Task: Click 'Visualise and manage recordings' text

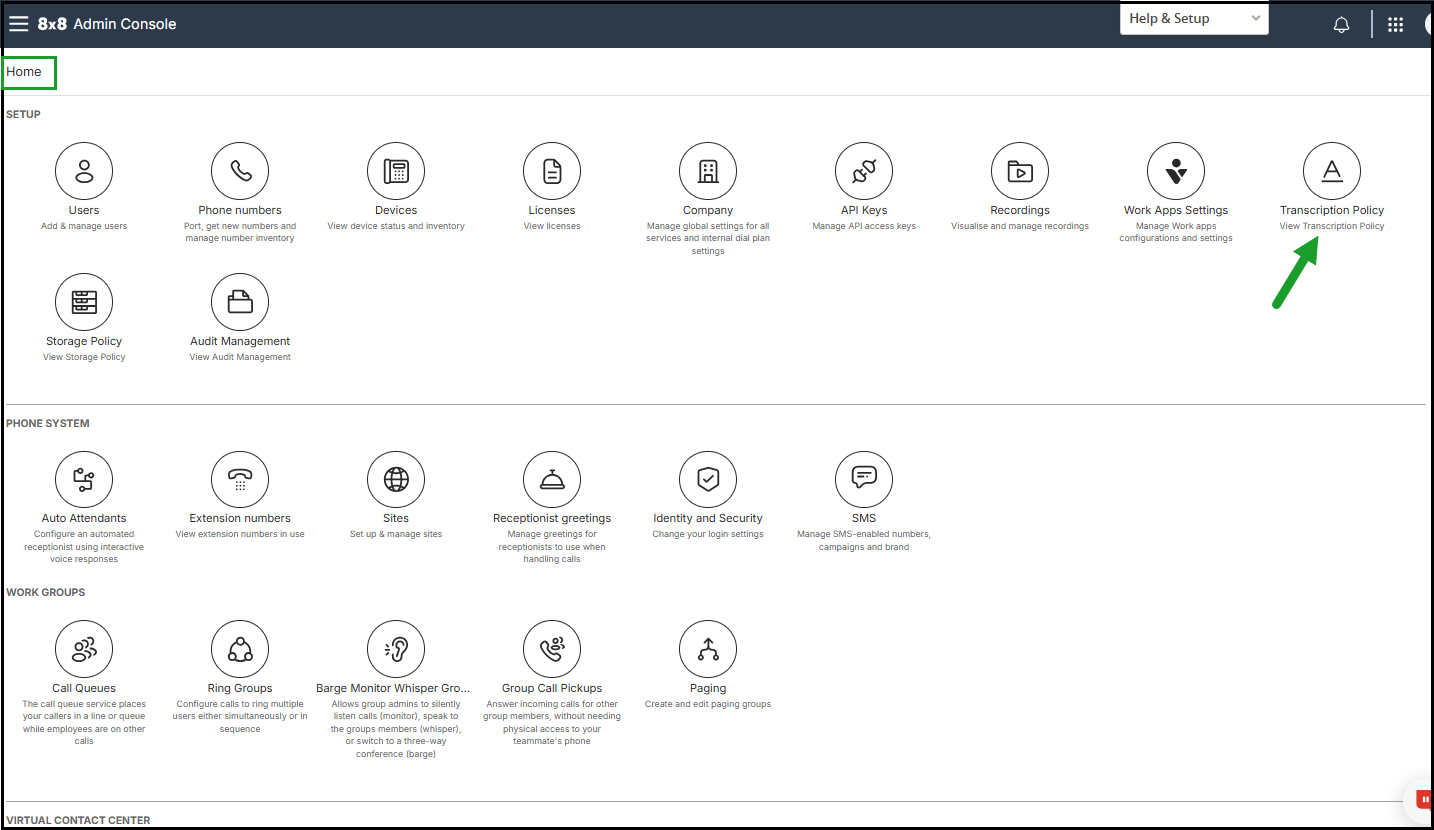Action: click(x=1020, y=226)
